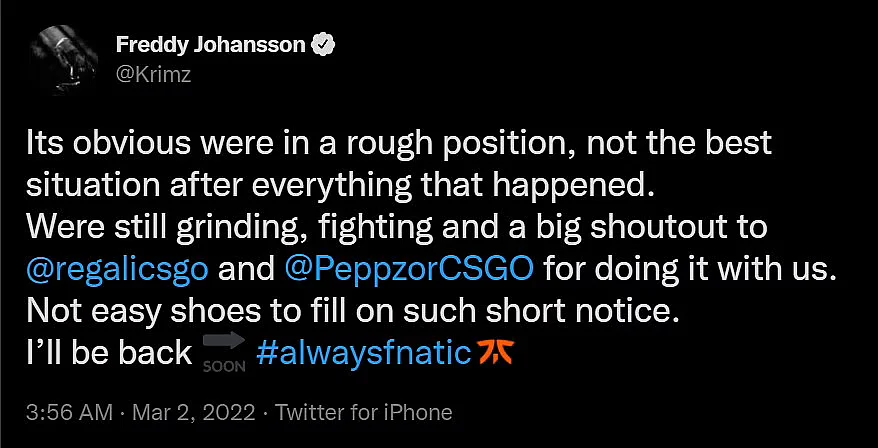878x448 pixels.
Task: Open the @regalicsgo mention
Action: click(x=117, y=270)
